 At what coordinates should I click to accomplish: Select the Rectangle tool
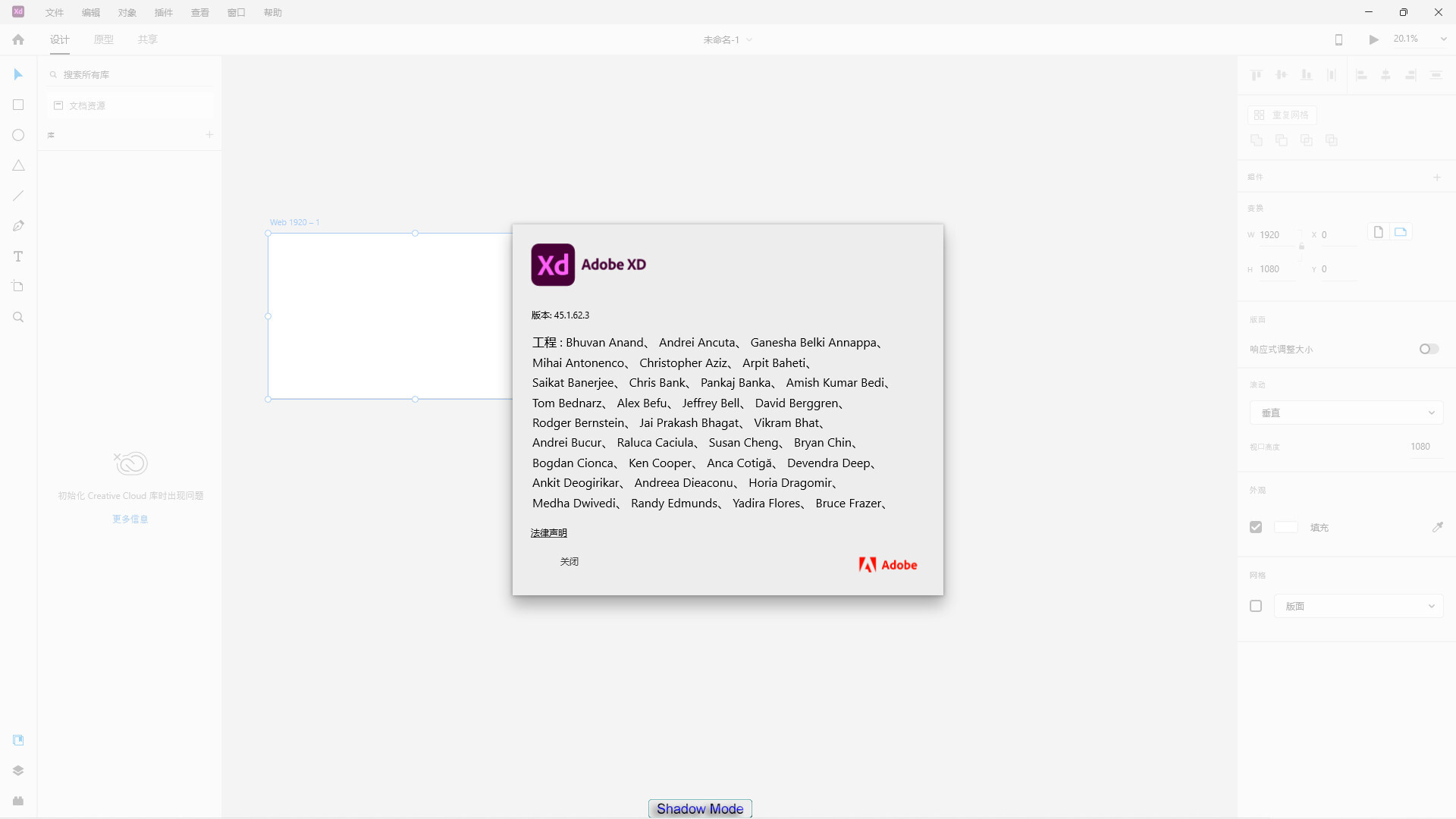tap(18, 105)
